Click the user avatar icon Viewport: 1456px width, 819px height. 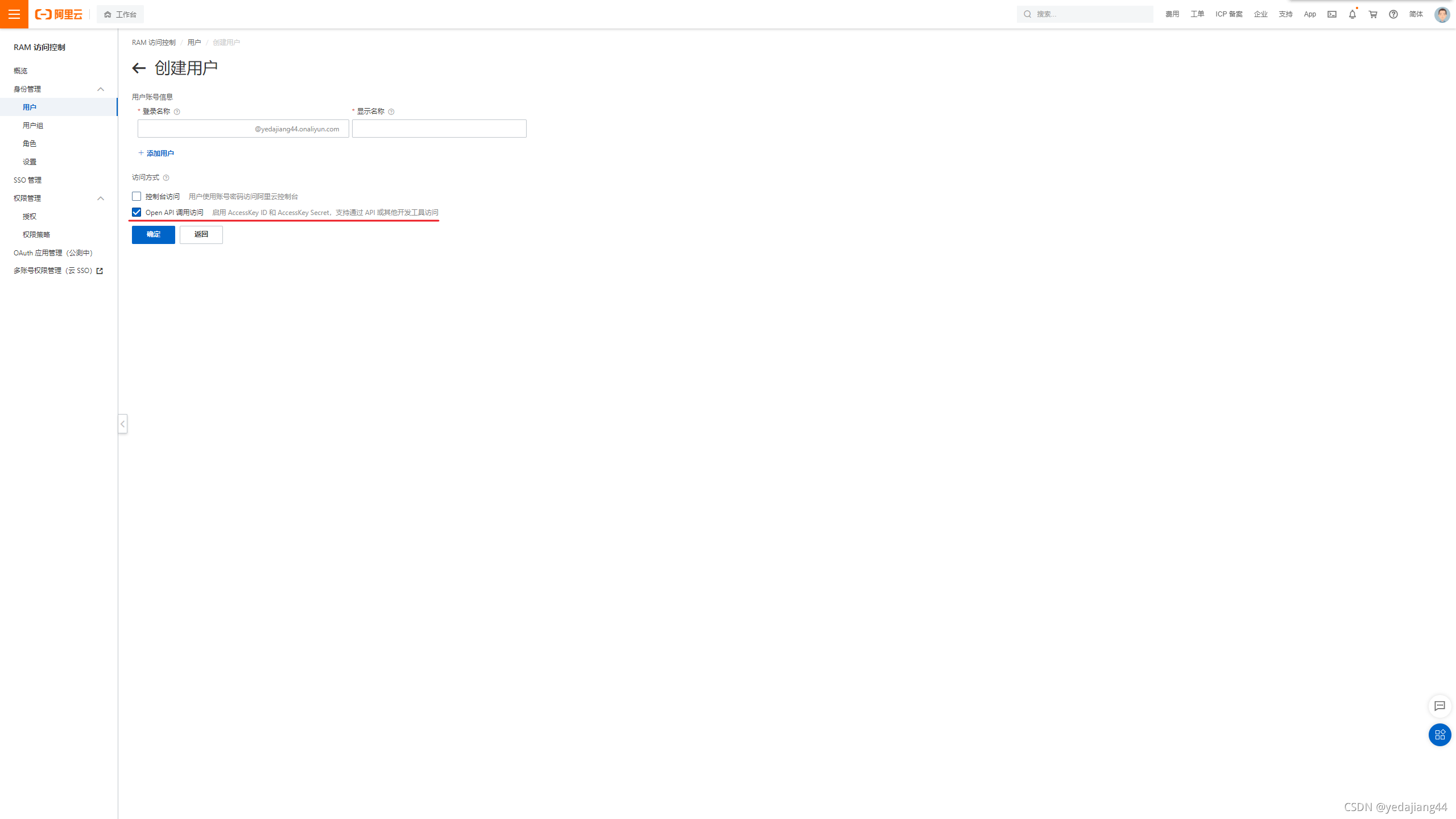(x=1441, y=14)
